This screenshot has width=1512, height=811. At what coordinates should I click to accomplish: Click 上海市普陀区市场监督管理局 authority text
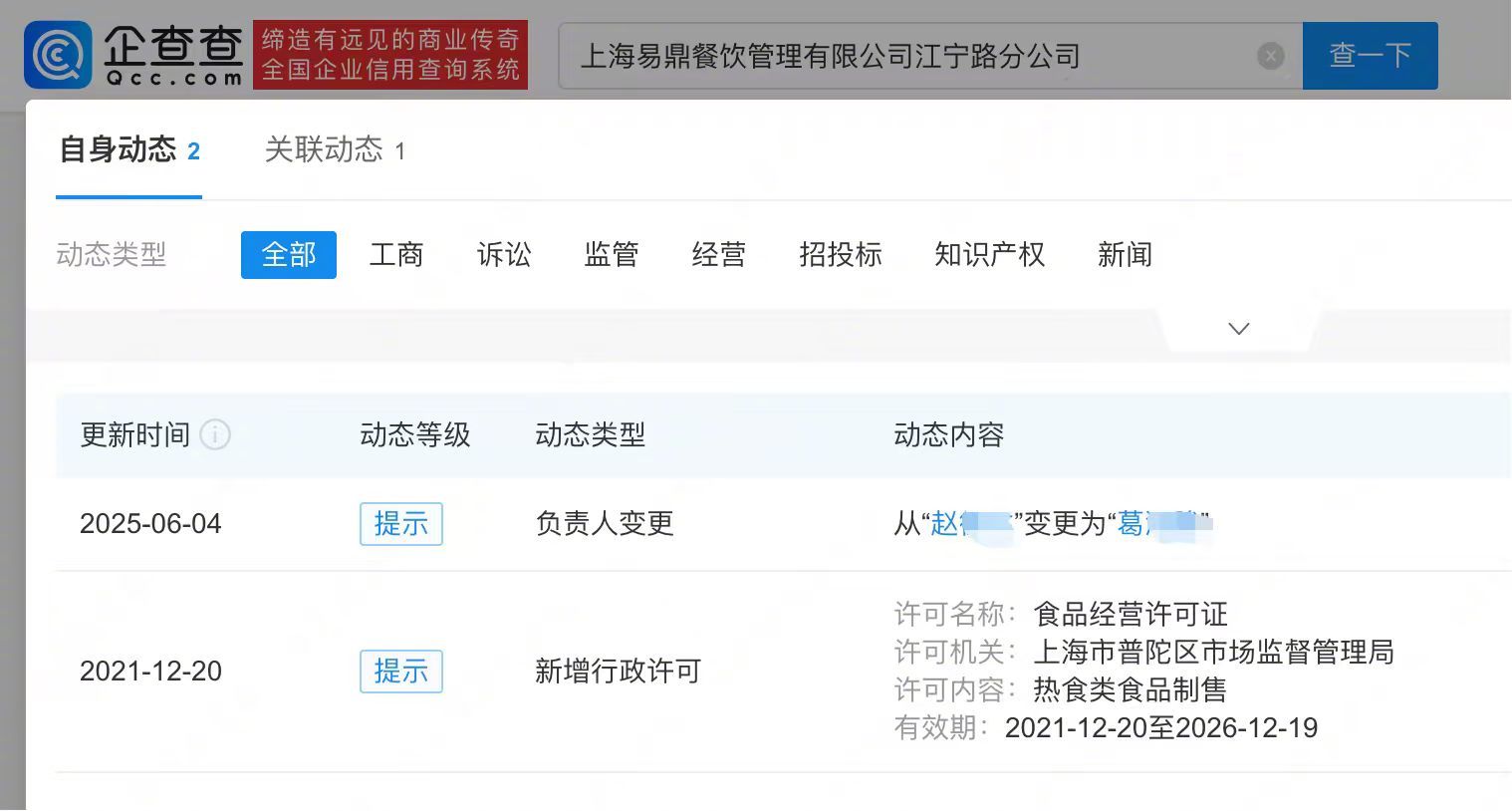pos(1213,652)
